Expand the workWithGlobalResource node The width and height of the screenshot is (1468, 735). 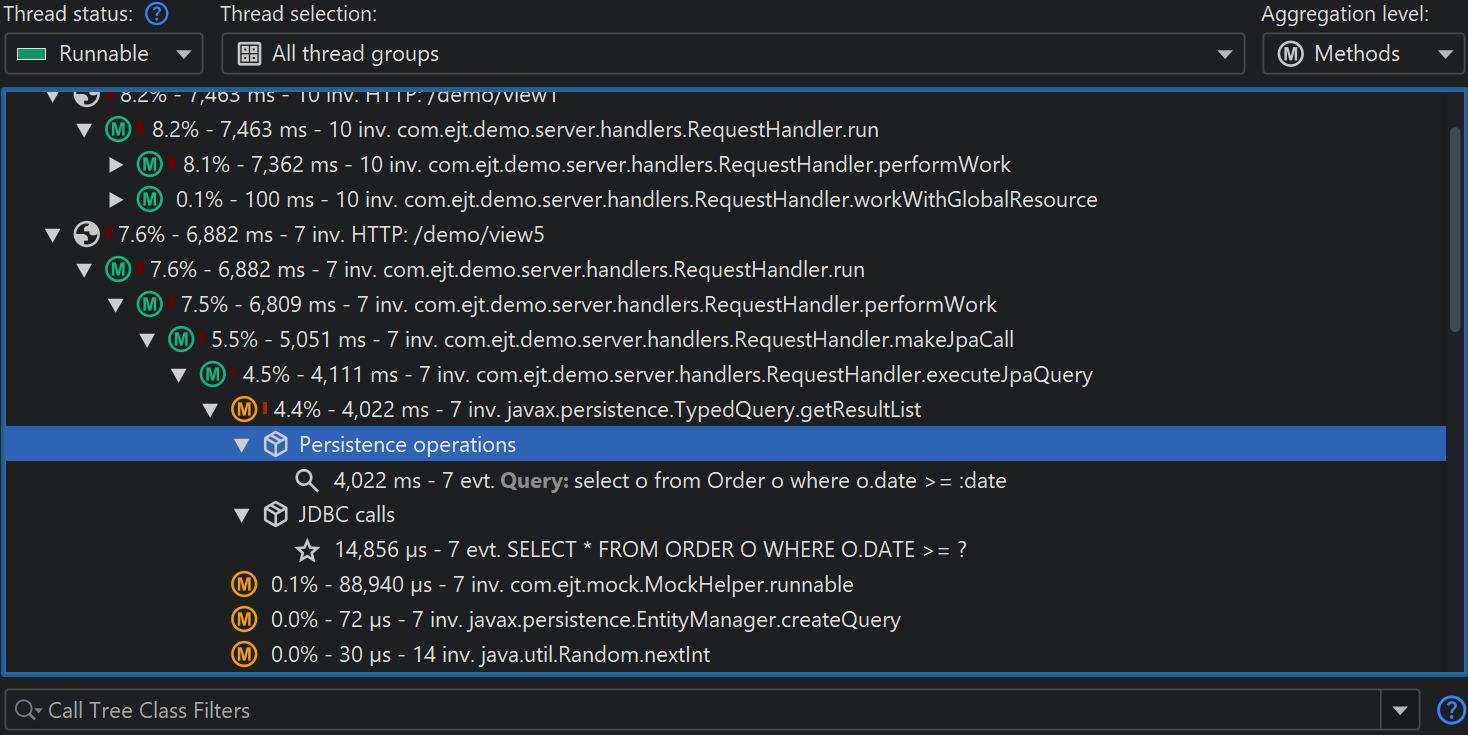click(x=117, y=200)
